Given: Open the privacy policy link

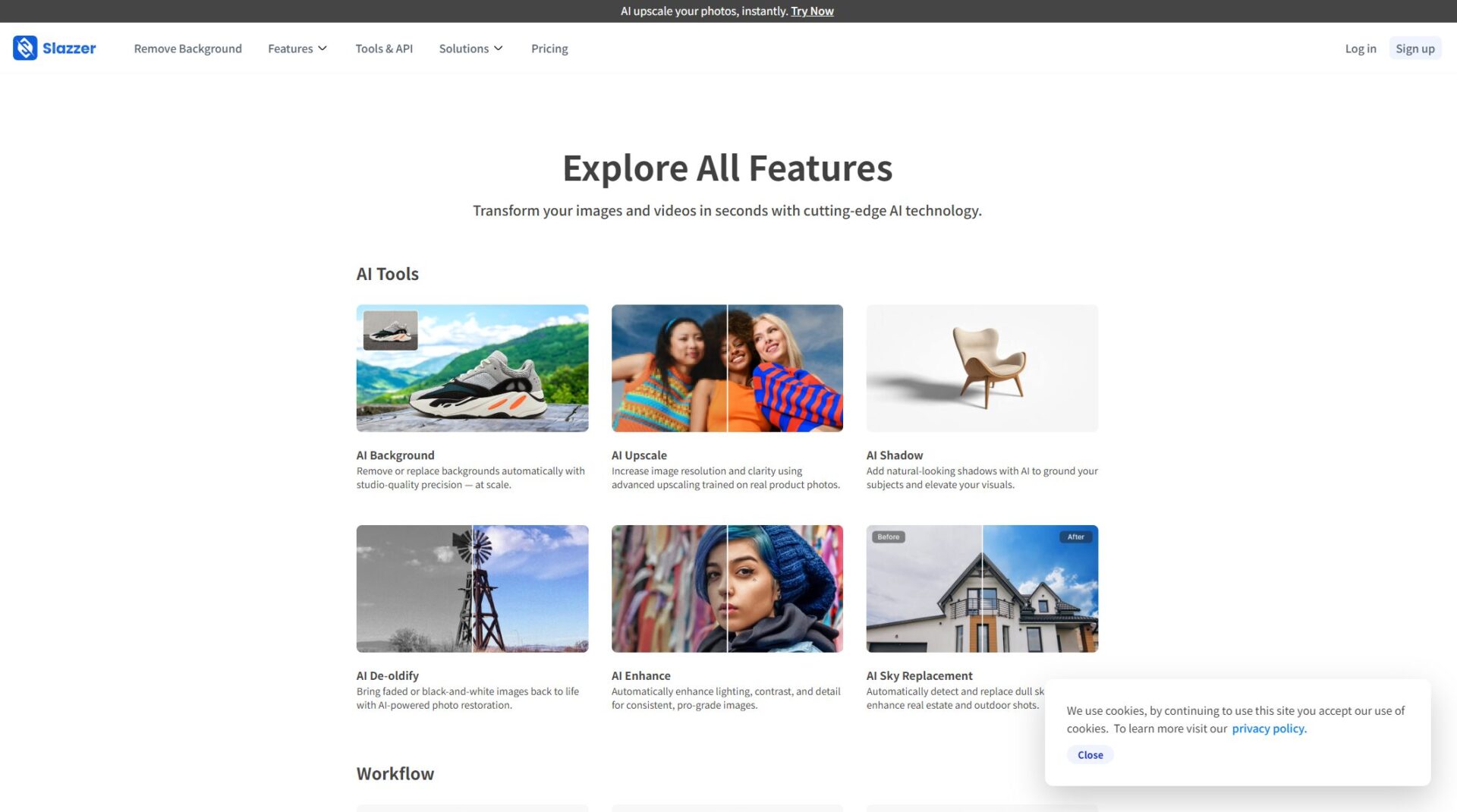Looking at the screenshot, I should [x=1269, y=729].
